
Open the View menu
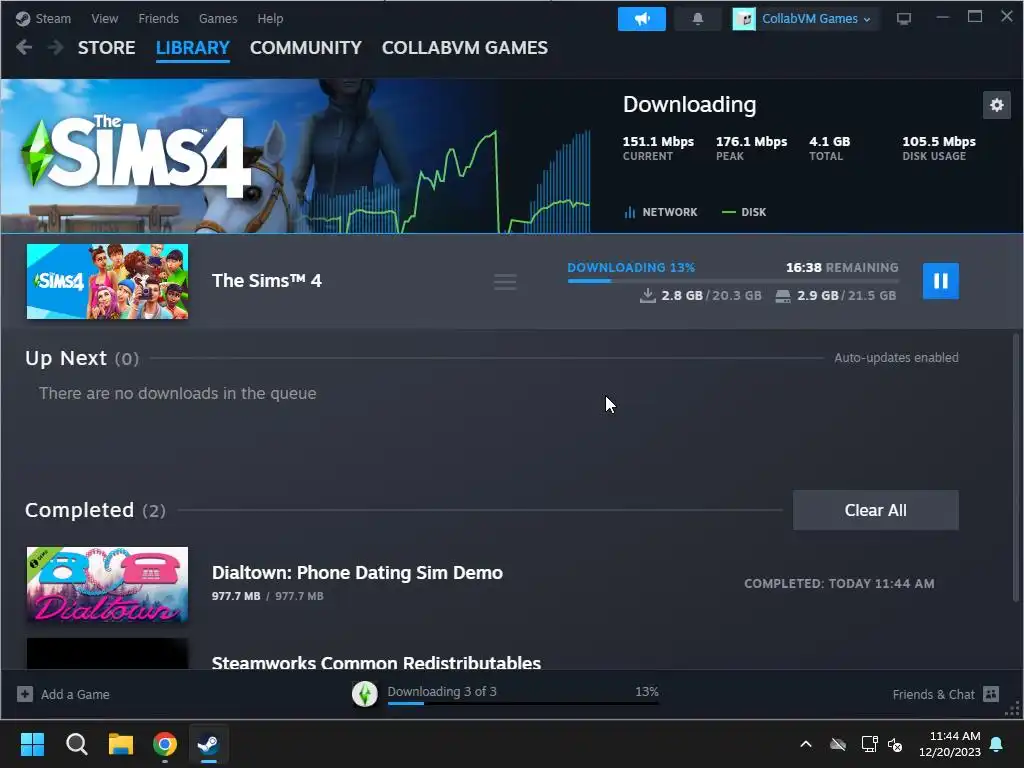(x=104, y=18)
